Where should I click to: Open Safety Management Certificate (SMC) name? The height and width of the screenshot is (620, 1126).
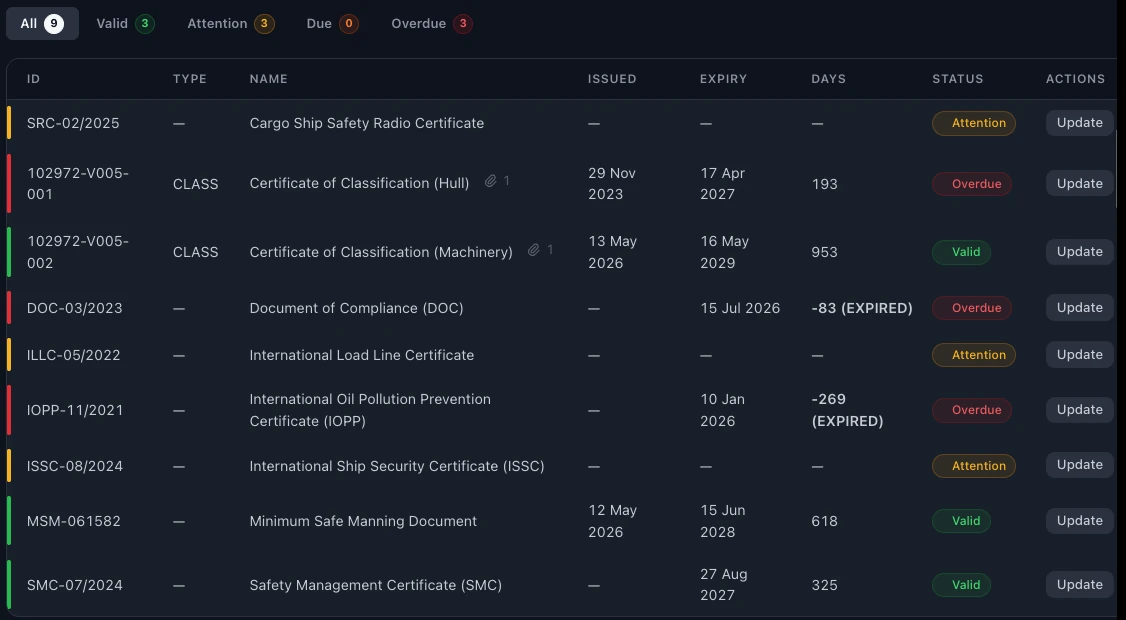click(376, 585)
